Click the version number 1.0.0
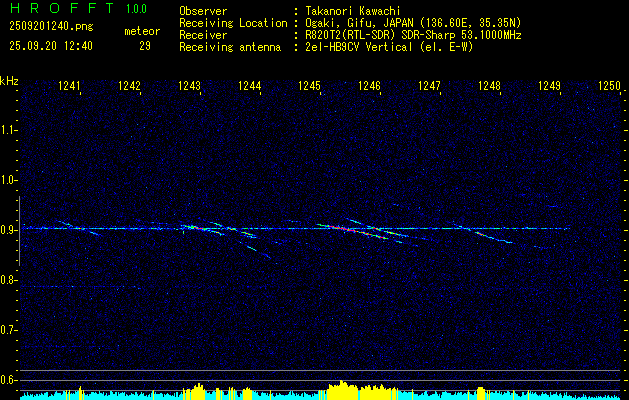Viewport: 629px width, 400px height. point(136,9)
